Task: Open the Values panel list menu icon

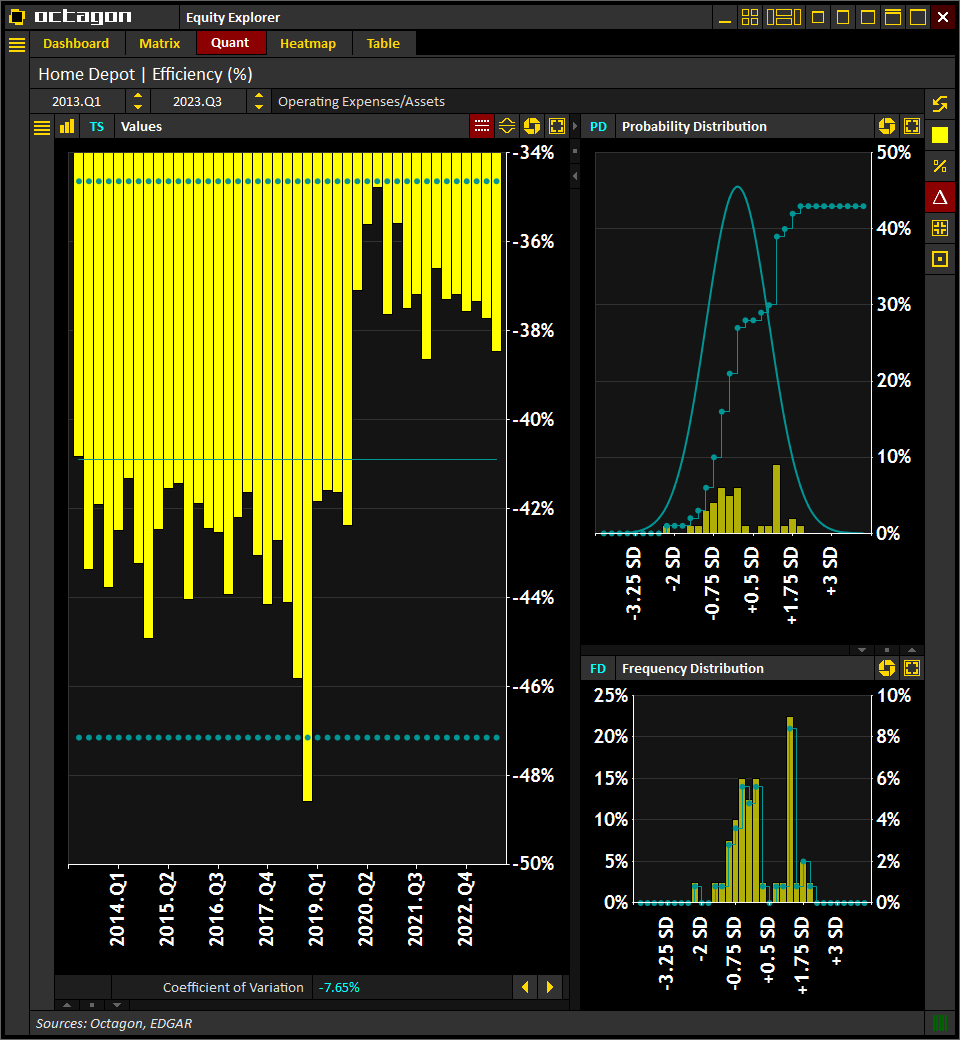Action: (42, 127)
